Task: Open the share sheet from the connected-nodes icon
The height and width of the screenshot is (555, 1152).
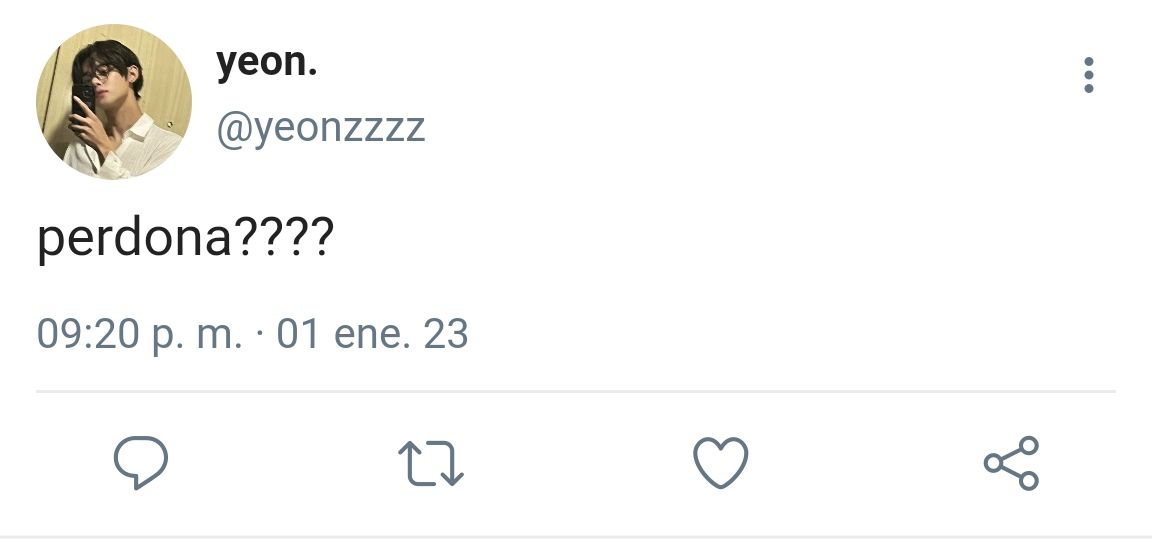Action: [1012, 463]
